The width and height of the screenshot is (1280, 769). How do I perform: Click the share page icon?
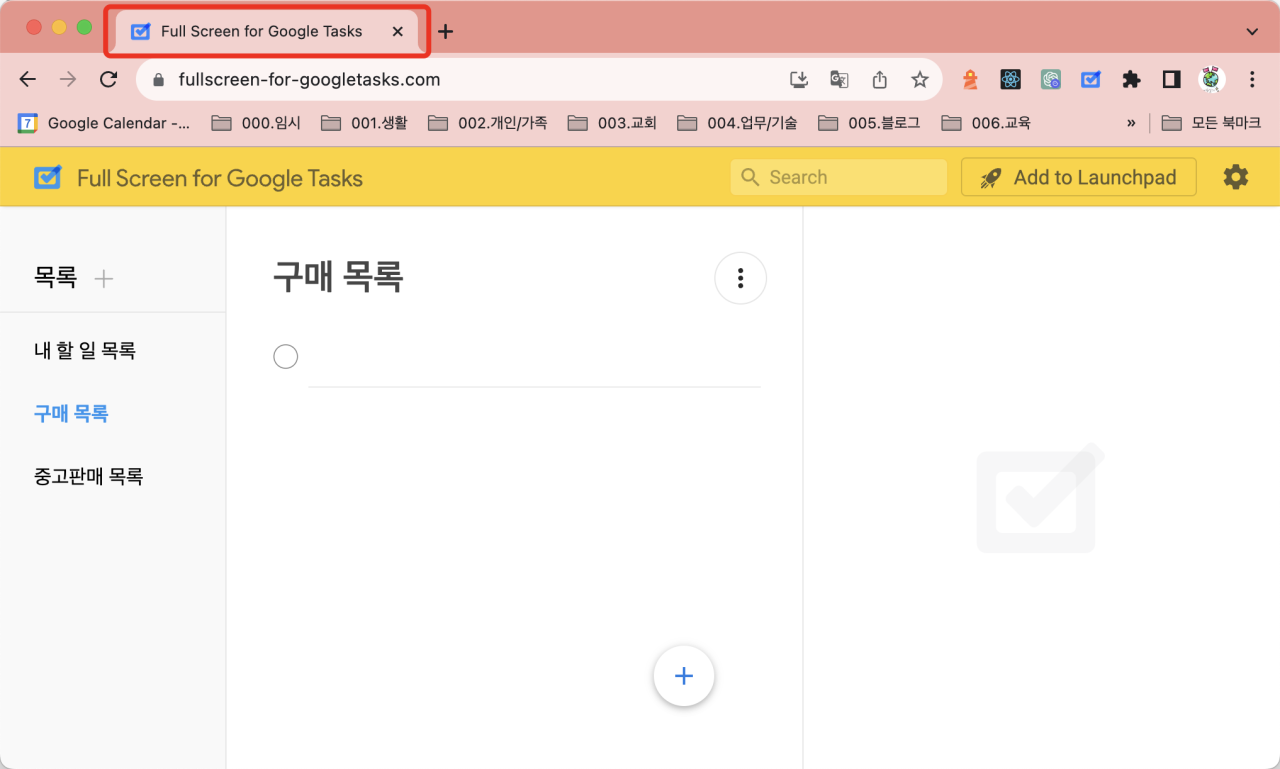880,80
